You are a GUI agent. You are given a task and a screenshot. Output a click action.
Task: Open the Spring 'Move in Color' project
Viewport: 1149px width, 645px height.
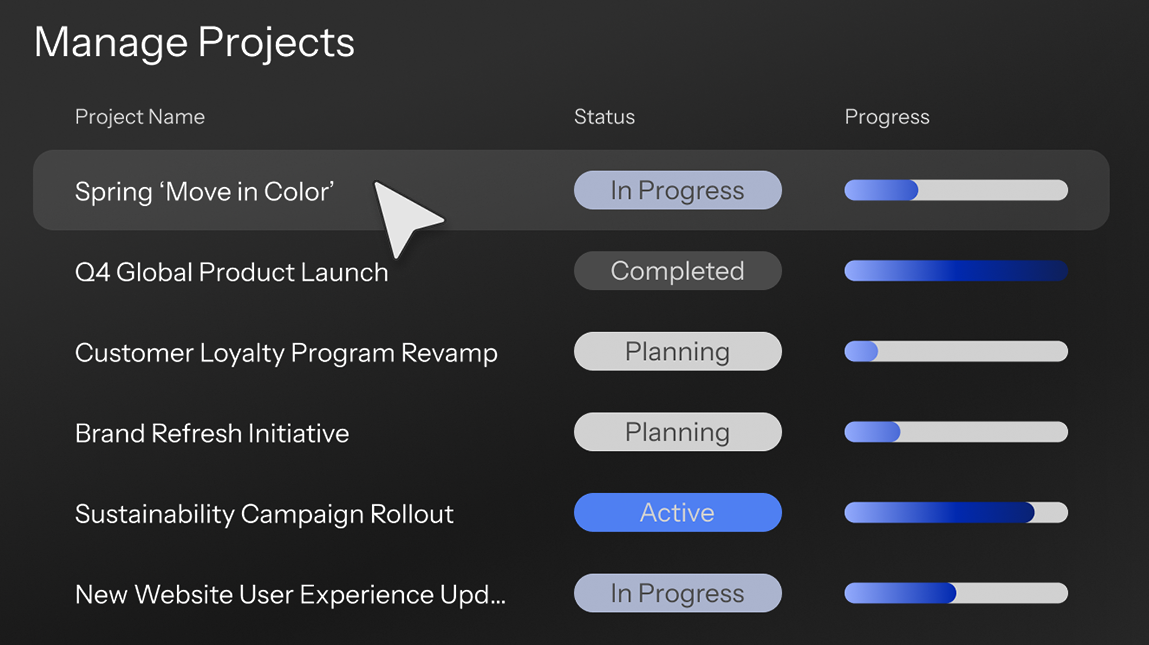click(x=205, y=191)
